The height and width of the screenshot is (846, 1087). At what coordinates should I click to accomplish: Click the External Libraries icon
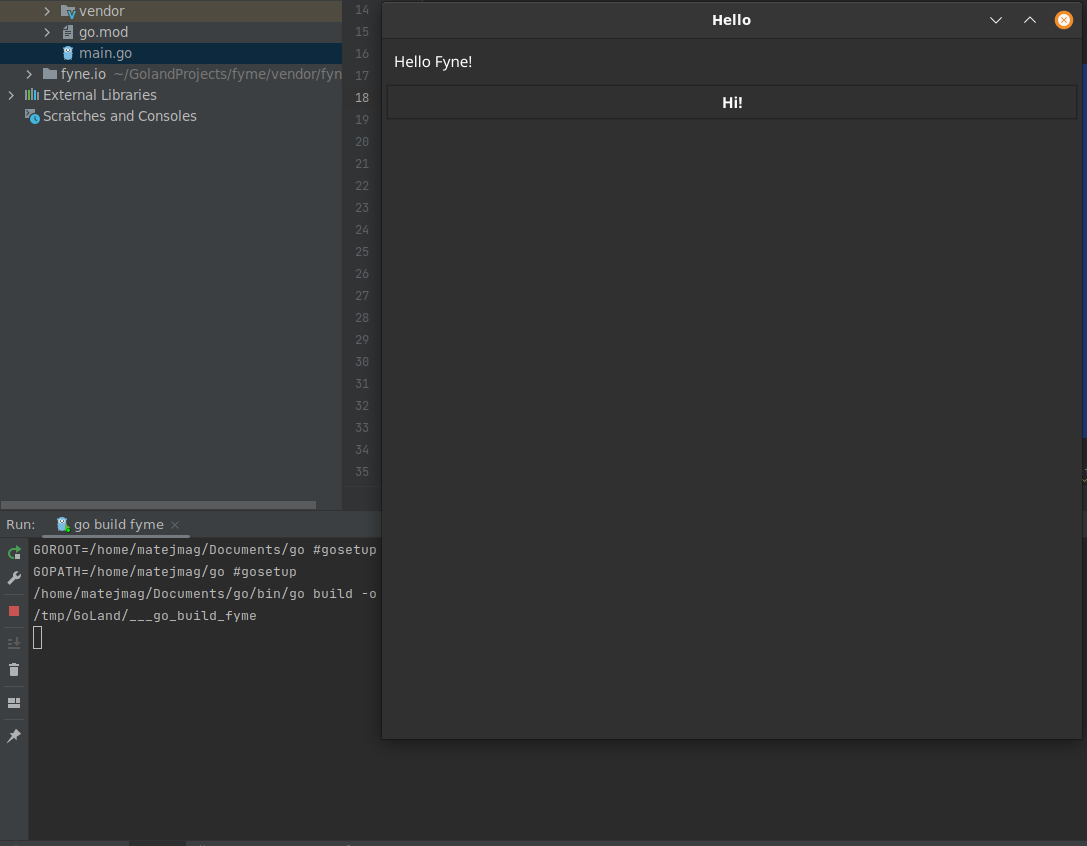(x=34, y=94)
